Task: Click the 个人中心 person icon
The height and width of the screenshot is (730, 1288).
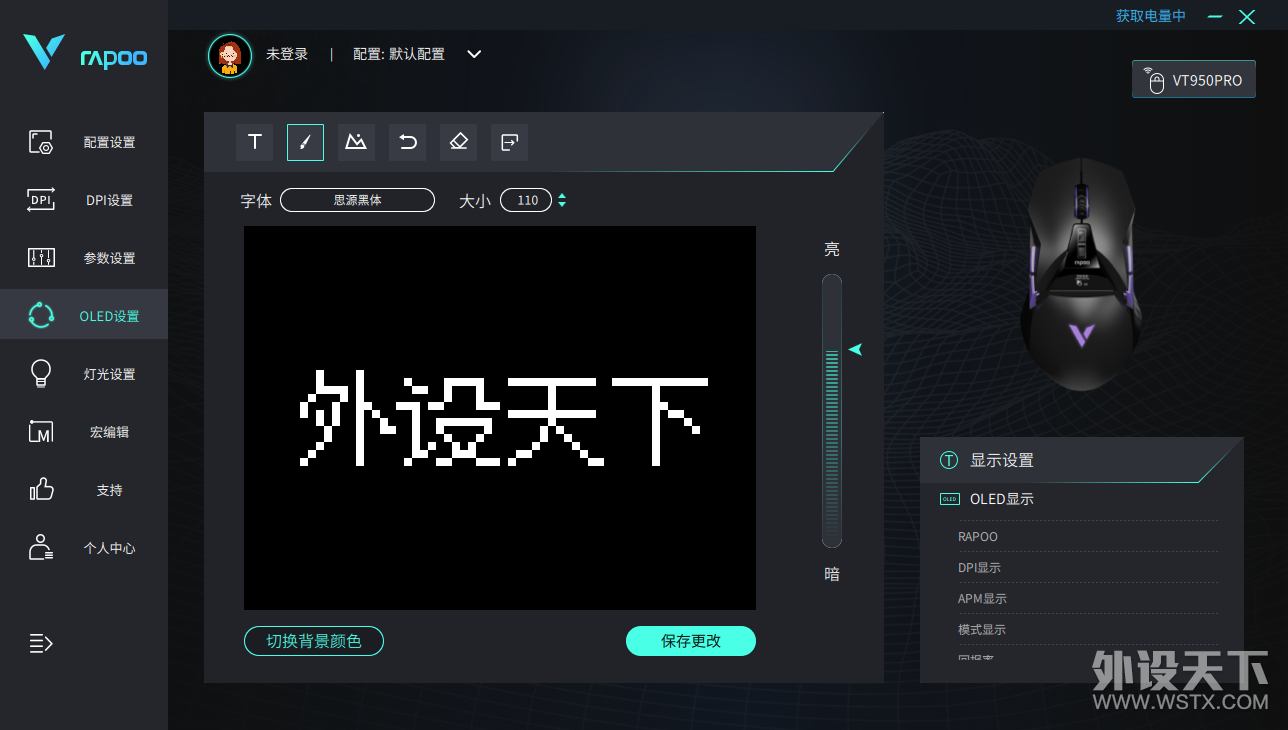Action: click(x=41, y=547)
